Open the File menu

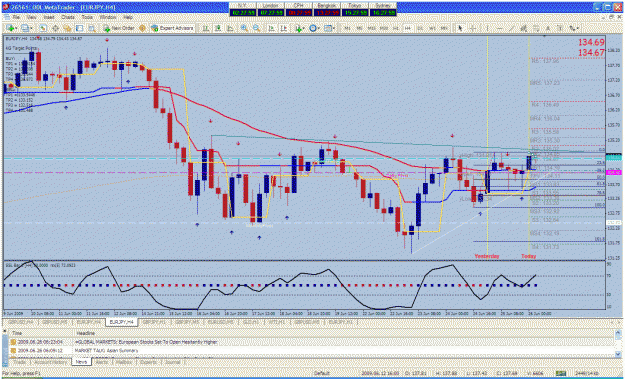(x=16, y=18)
